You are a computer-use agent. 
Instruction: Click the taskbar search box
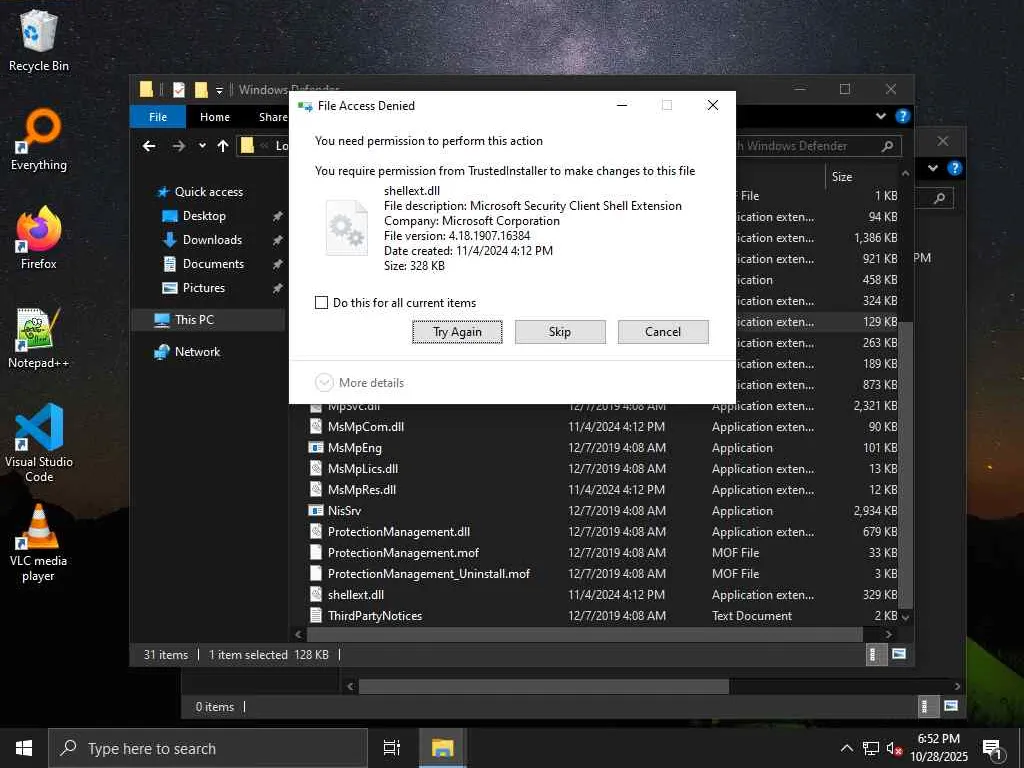point(208,748)
